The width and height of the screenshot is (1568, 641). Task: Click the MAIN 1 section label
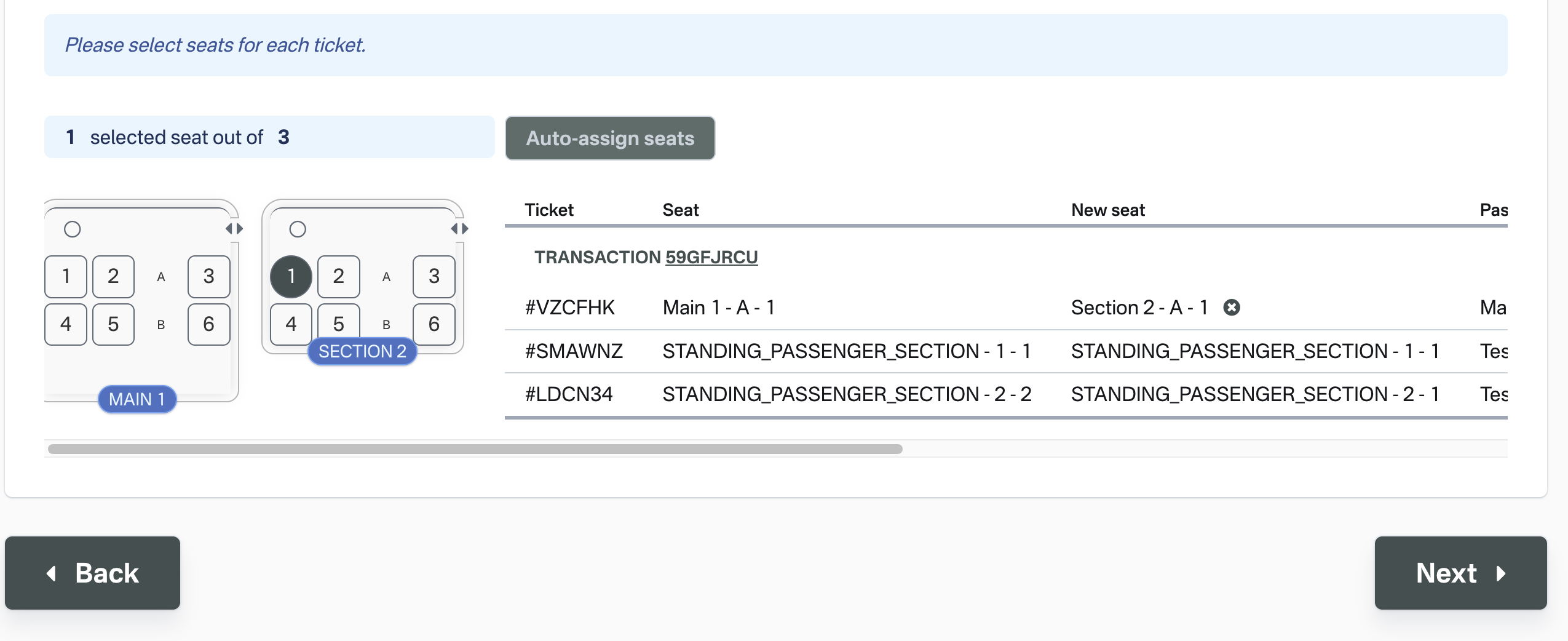tap(137, 399)
